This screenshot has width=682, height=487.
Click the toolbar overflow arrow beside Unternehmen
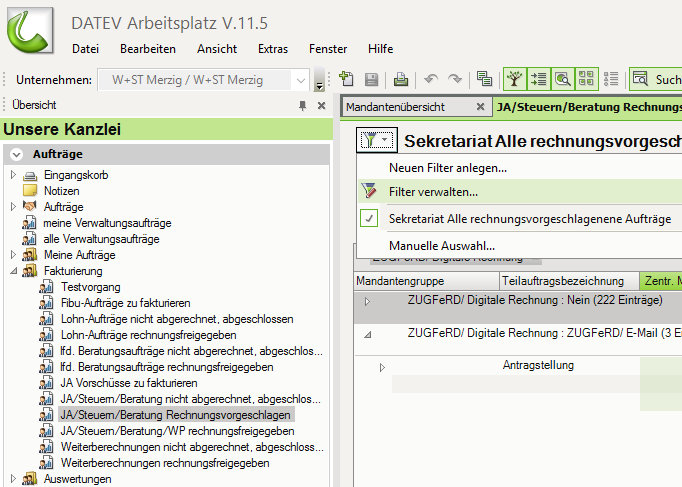(319, 80)
